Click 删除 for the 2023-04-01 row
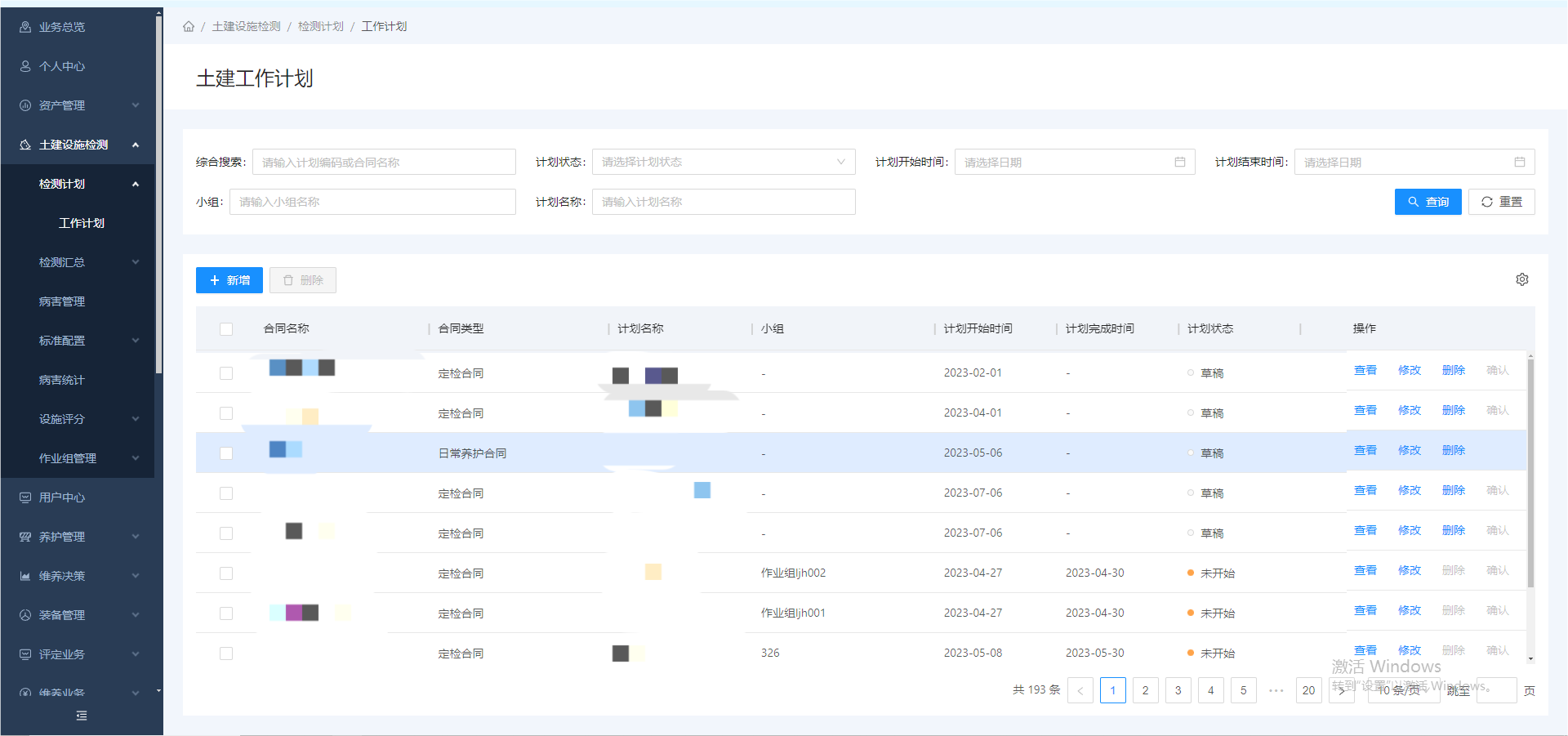1568x736 pixels. (x=1454, y=410)
